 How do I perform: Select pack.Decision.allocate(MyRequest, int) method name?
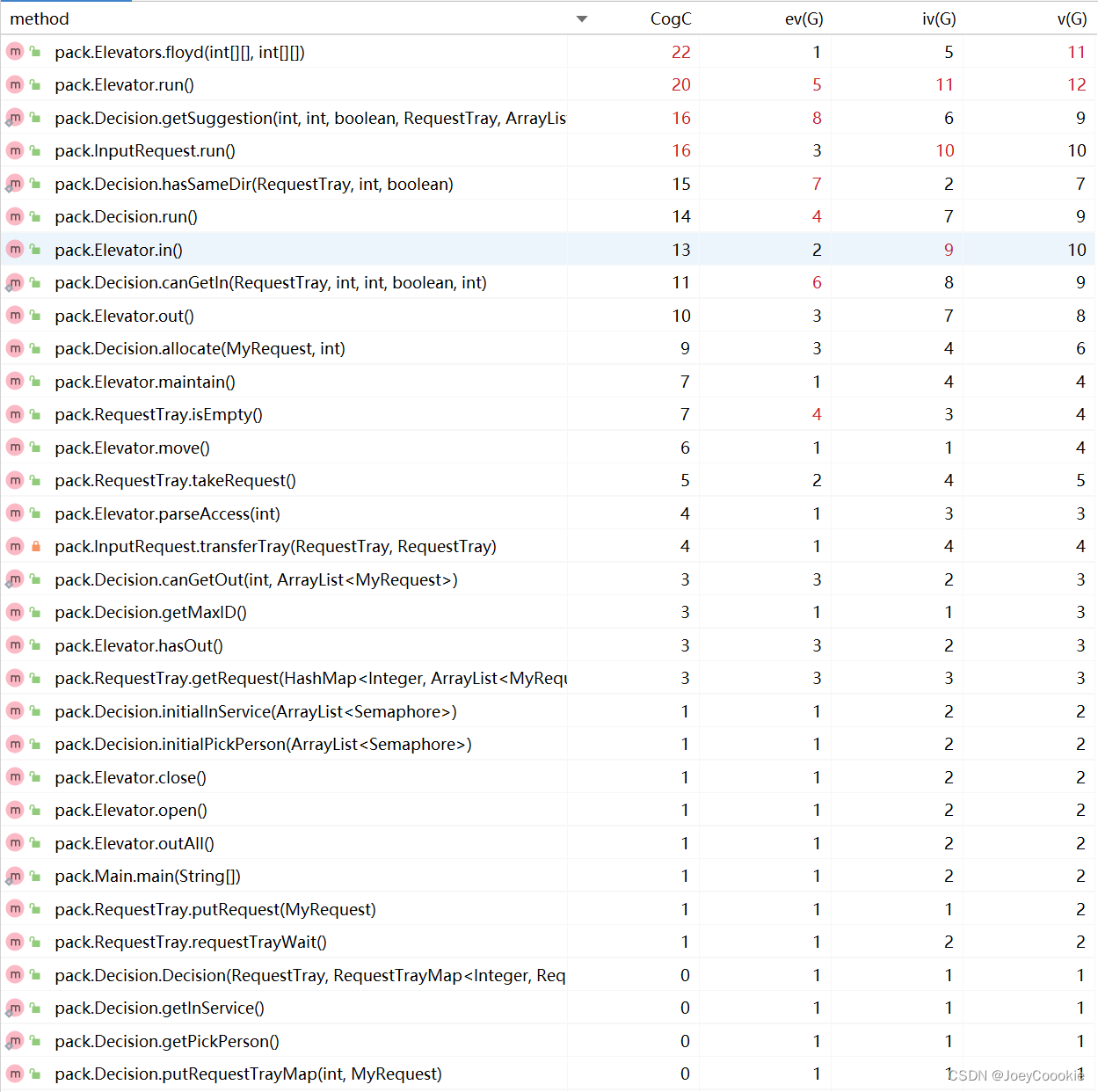200,348
